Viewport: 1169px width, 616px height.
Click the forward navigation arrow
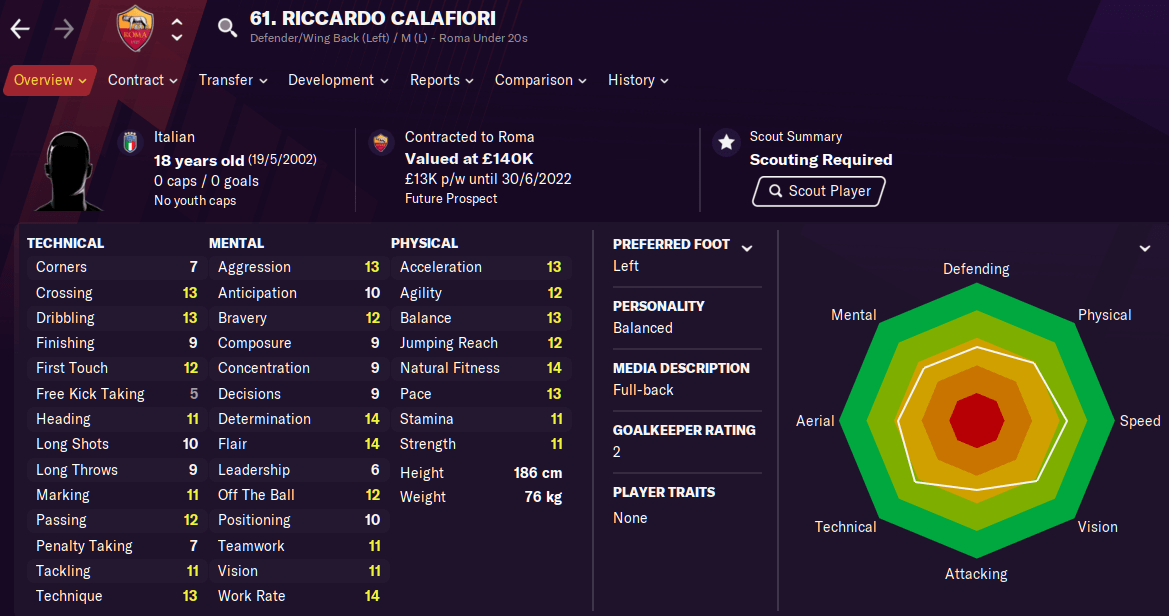64,29
